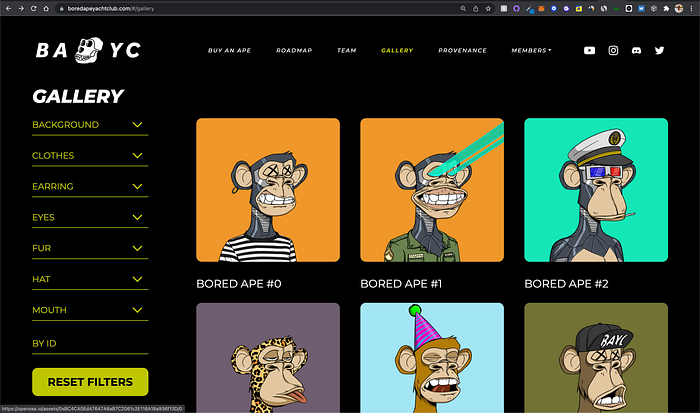Open the green key extension icon
700x413 pixels.
click(x=616, y=8)
